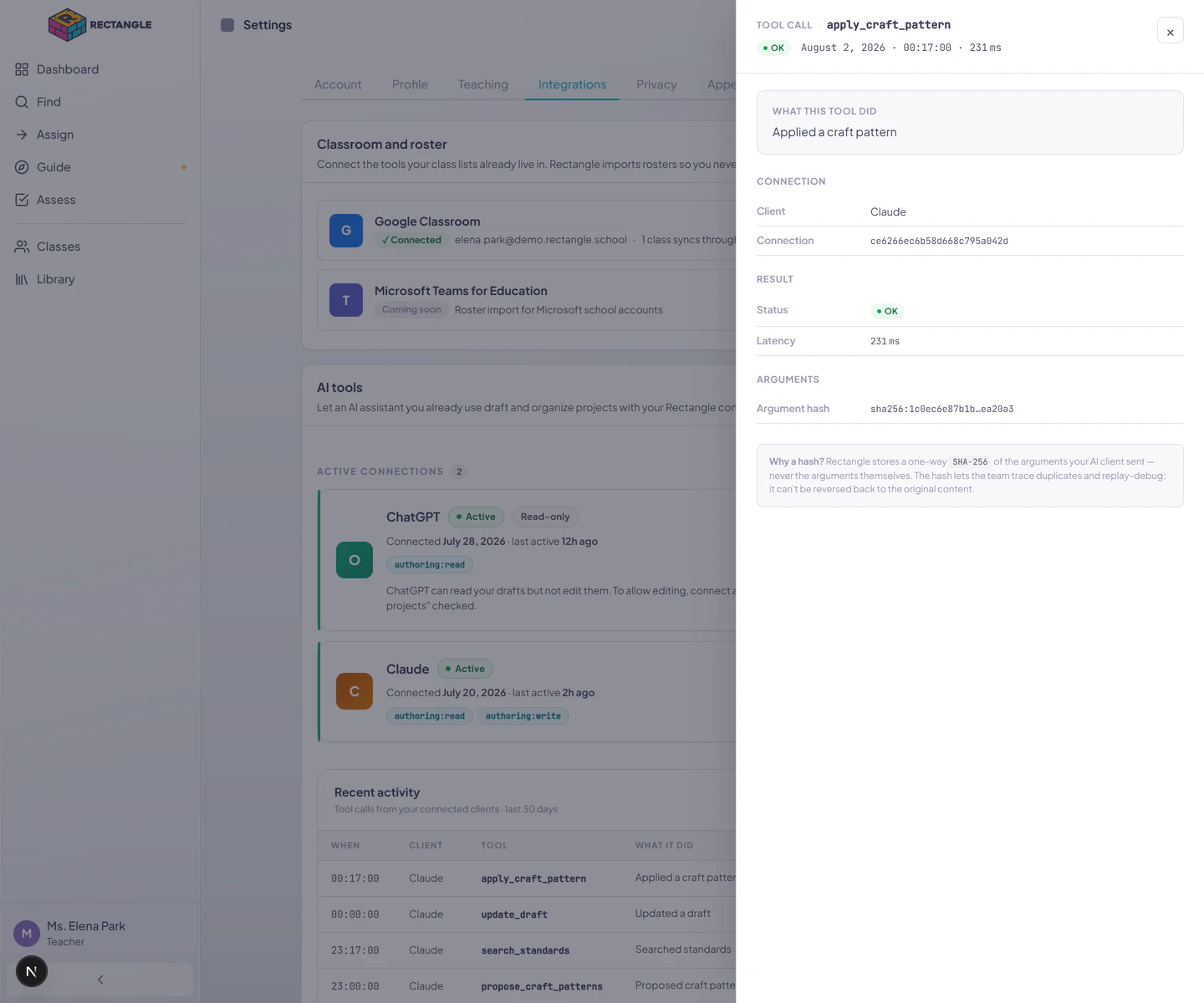Image resolution: width=1204 pixels, height=1003 pixels.
Task: Click the Assign arrow icon
Action: coord(22,135)
